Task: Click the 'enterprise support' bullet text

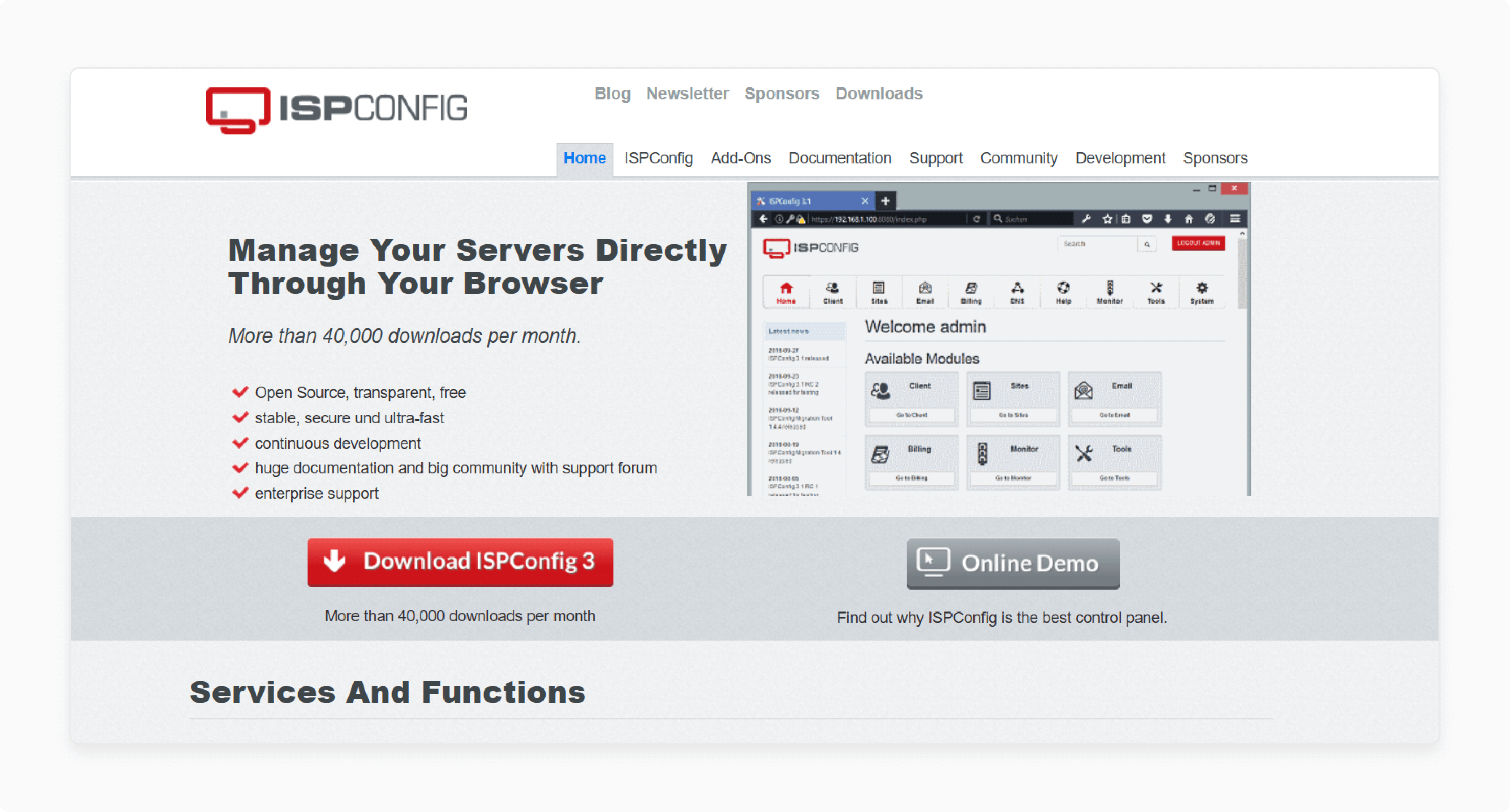Action: (316, 493)
